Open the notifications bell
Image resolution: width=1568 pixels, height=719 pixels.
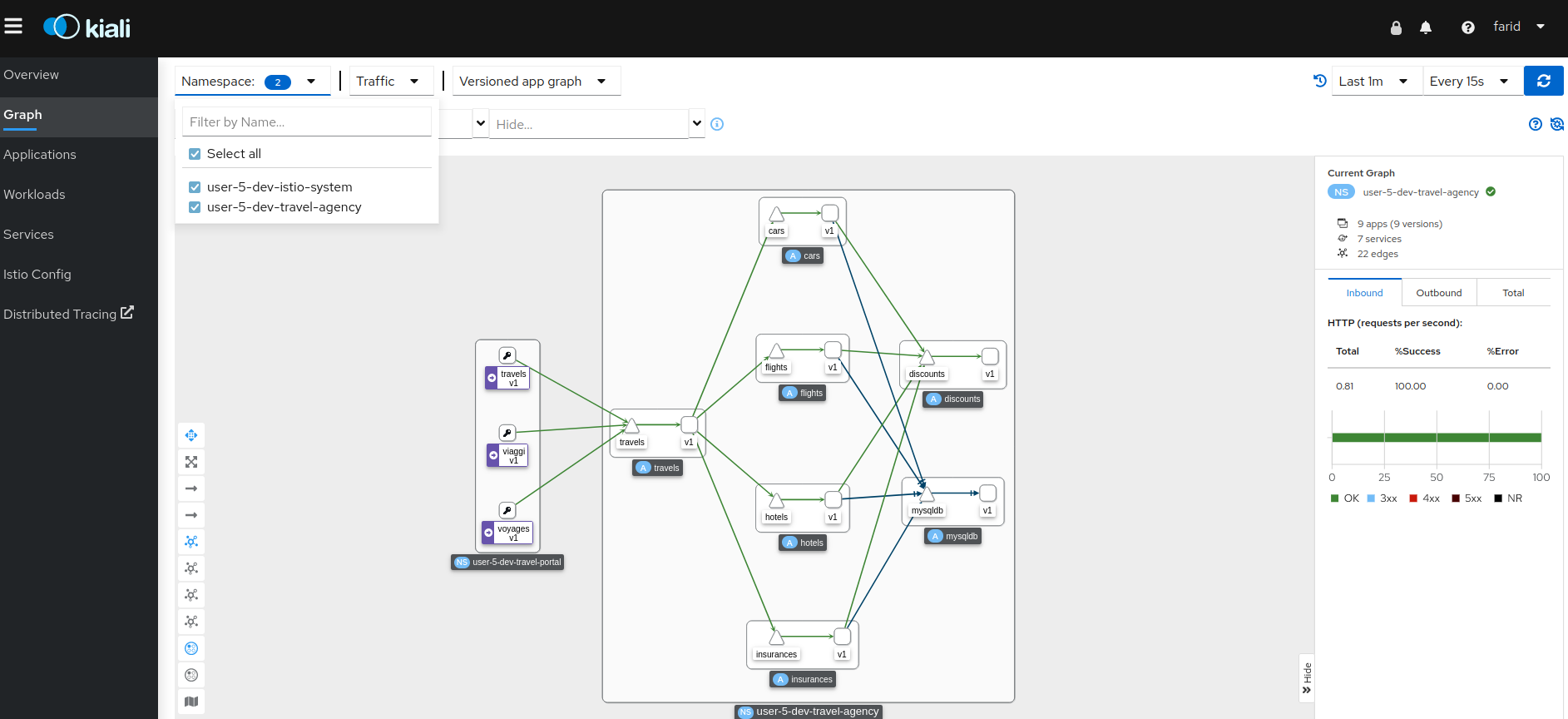click(x=1426, y=27)
